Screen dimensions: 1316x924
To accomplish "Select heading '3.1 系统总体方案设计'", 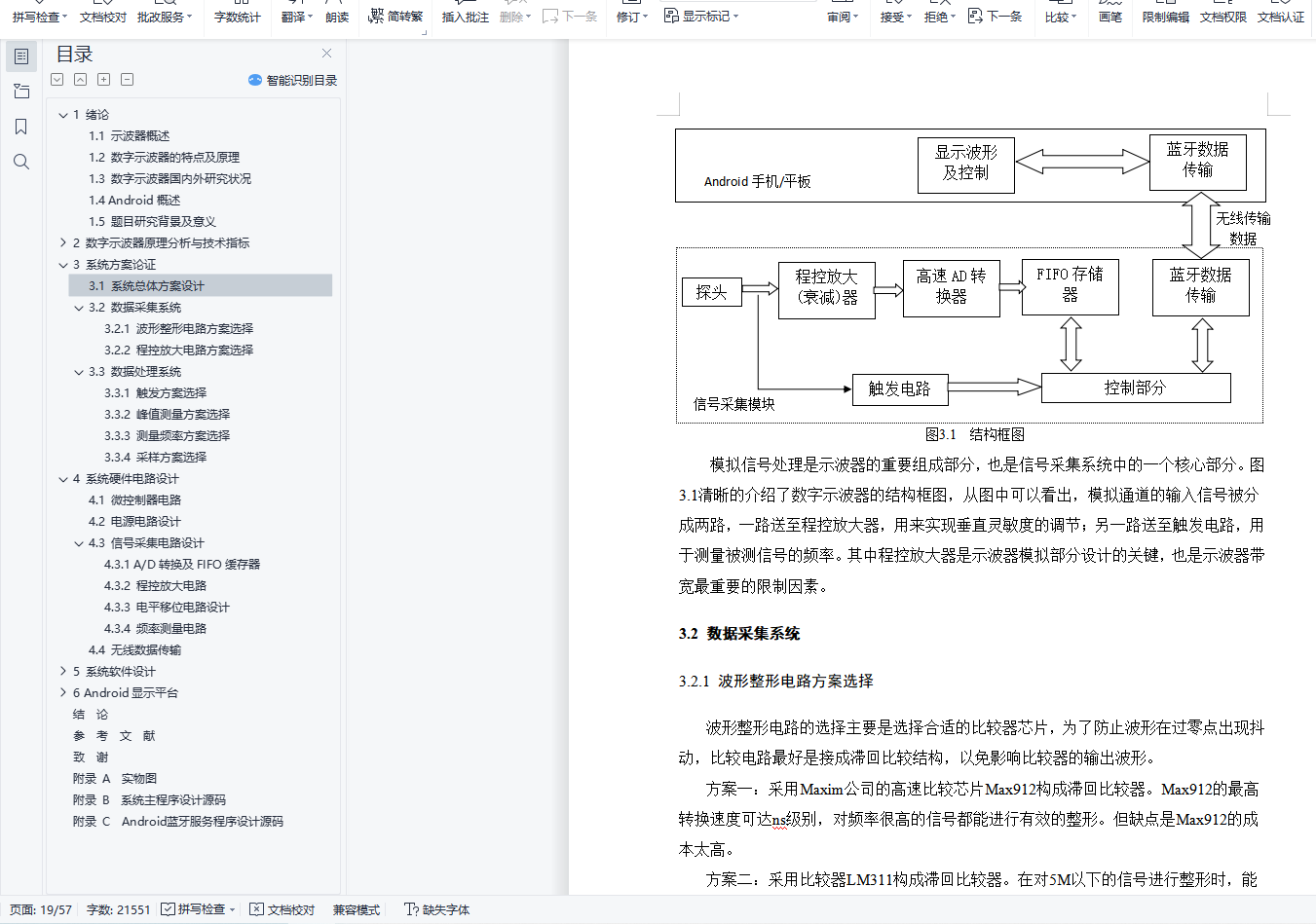I will 201,286.
